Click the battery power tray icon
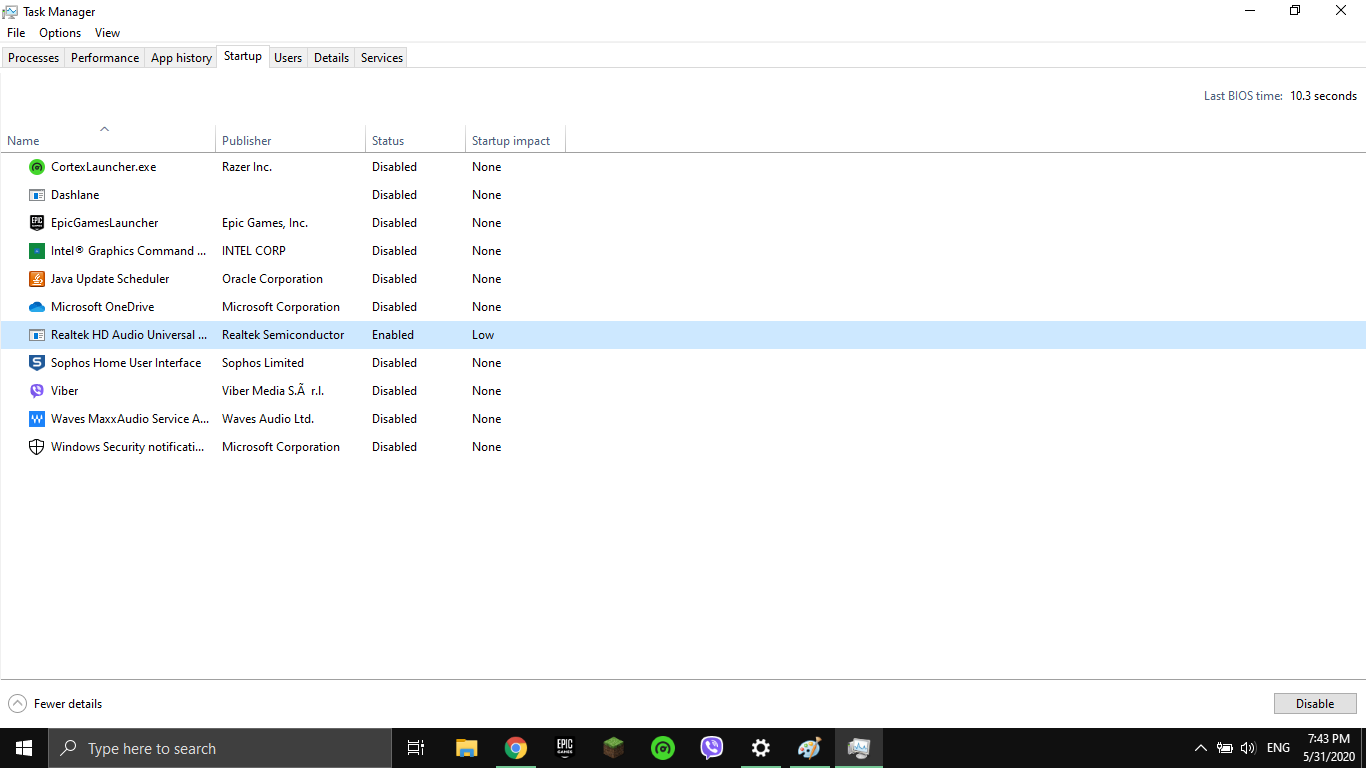 point(1225,748)
